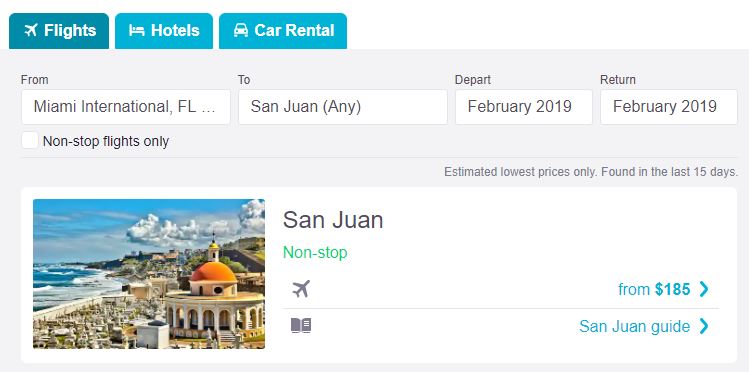The image size is (749, 372).
Task: Switch to the Car Rental tab
Action: (x=283, y=31)
